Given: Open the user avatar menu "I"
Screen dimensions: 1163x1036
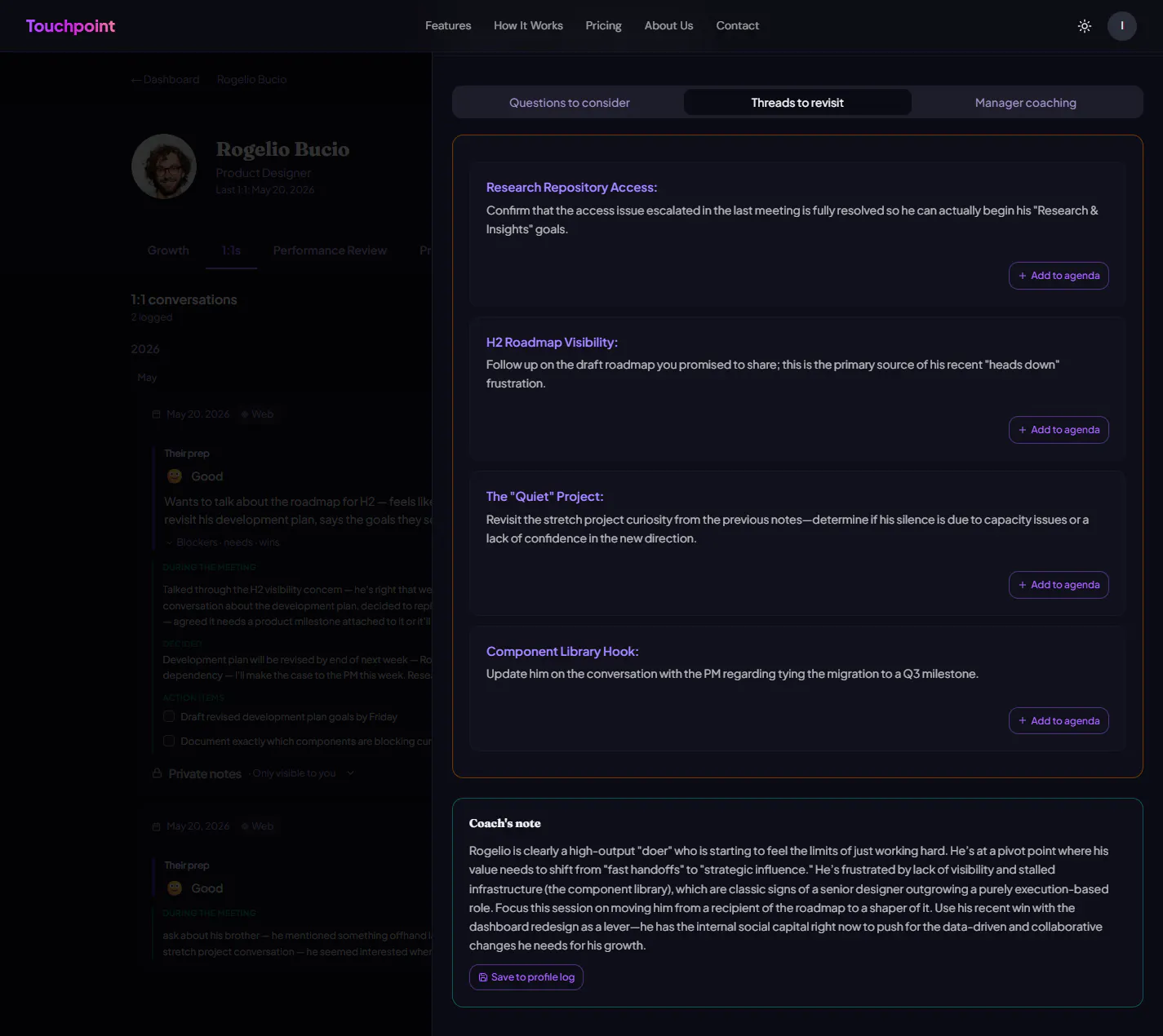Looking at the screenshot, I should 1121,26.
